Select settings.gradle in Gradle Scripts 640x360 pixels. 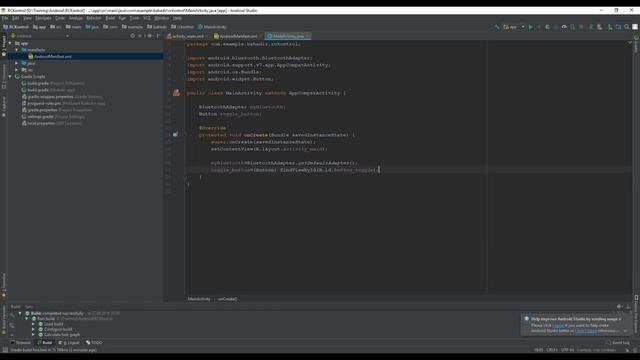(x=40, y=116)
